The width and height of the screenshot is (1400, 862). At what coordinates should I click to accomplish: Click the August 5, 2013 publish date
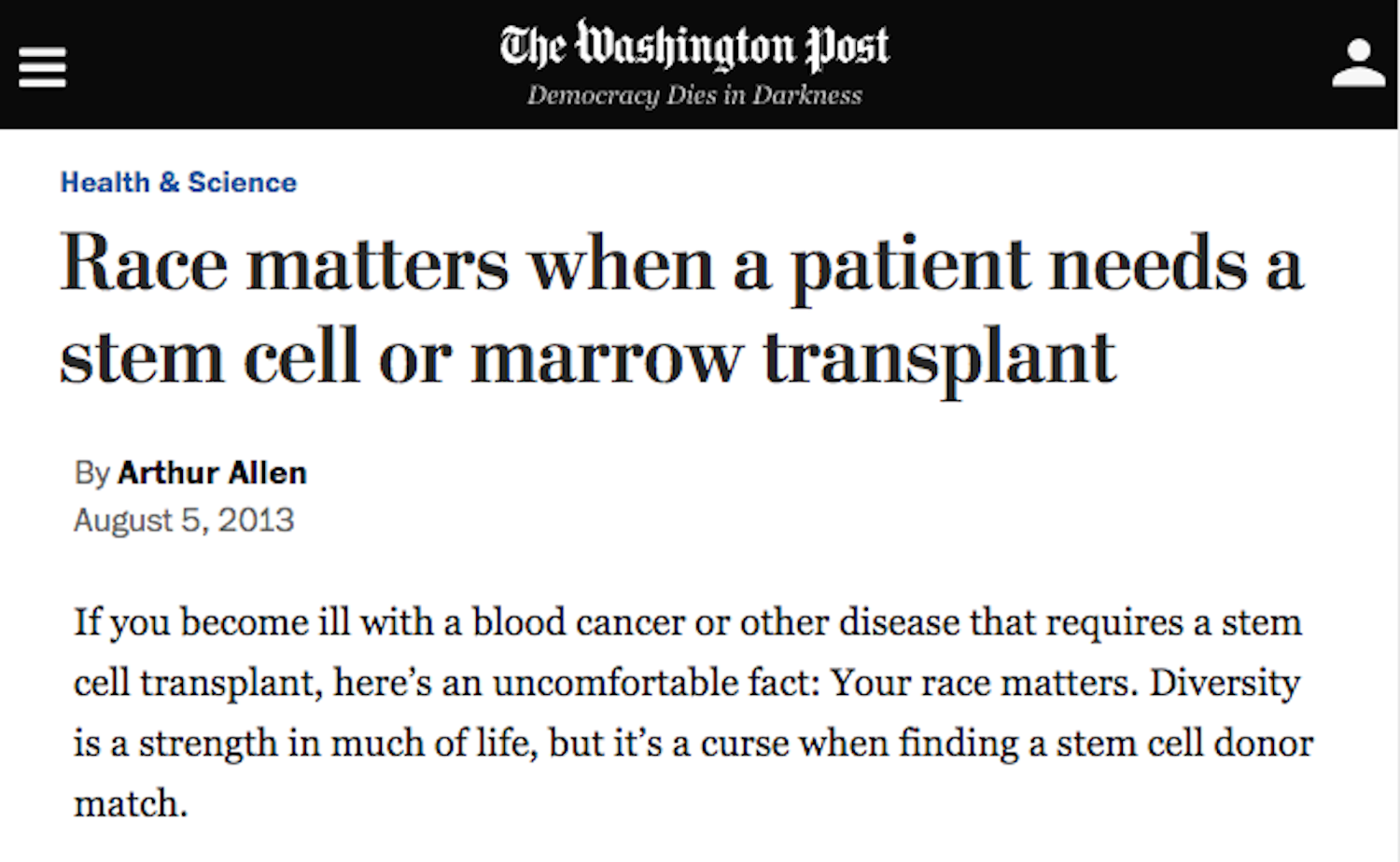184,520
